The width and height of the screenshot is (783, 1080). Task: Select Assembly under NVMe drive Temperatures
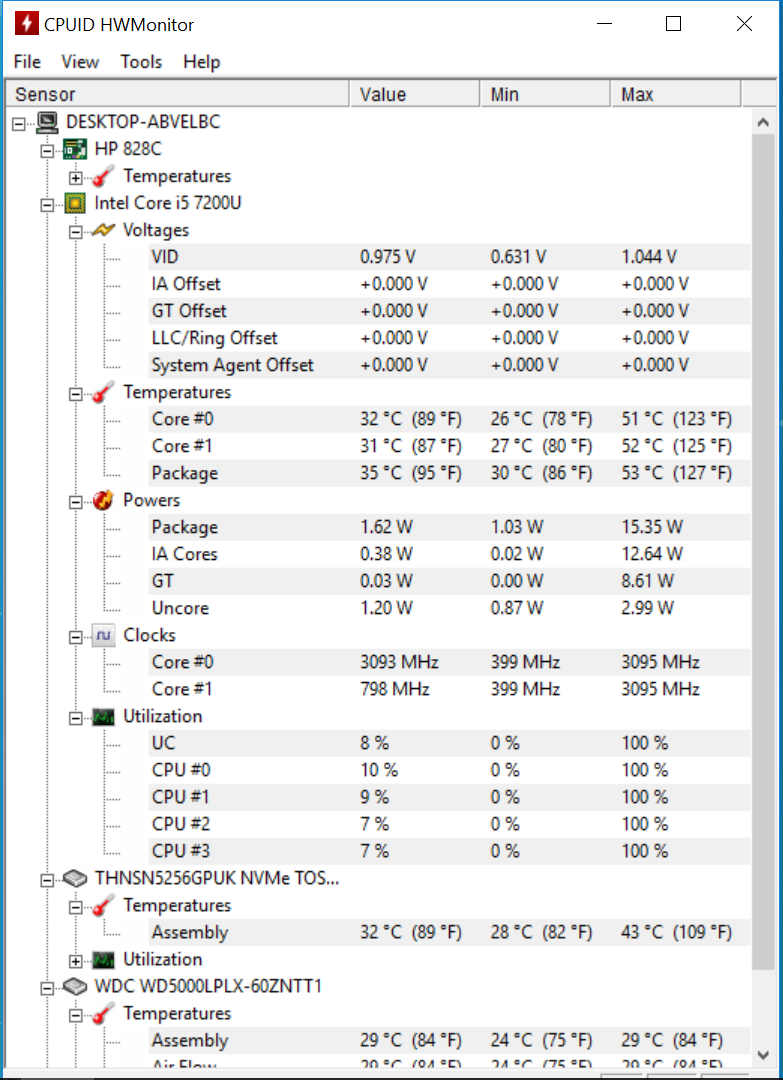pyautogui.click(x=450, y=933)
